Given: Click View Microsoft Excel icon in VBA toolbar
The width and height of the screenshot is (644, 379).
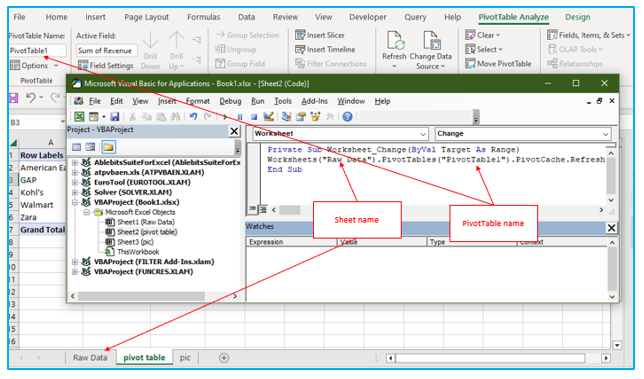Looking at the screenshot, I should [79, 117].
